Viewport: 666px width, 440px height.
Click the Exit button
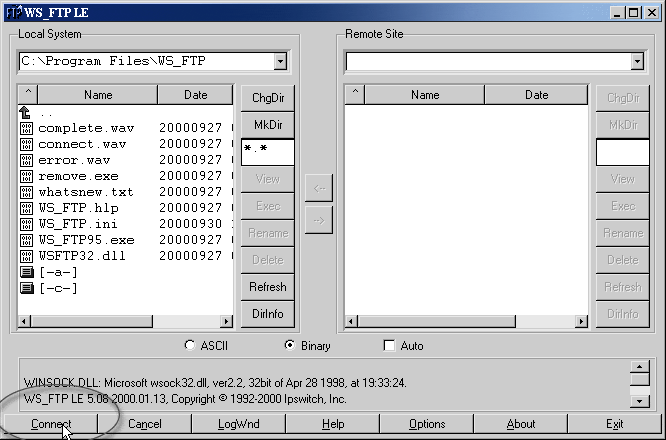[x=615, y=424]
